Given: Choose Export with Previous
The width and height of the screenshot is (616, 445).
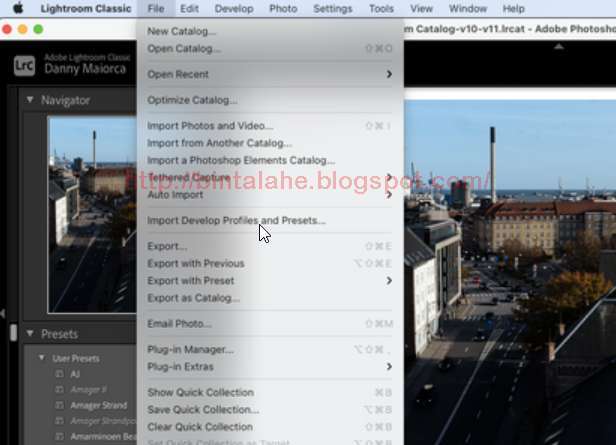Looking at the screenshot, I should click(270, 264).
